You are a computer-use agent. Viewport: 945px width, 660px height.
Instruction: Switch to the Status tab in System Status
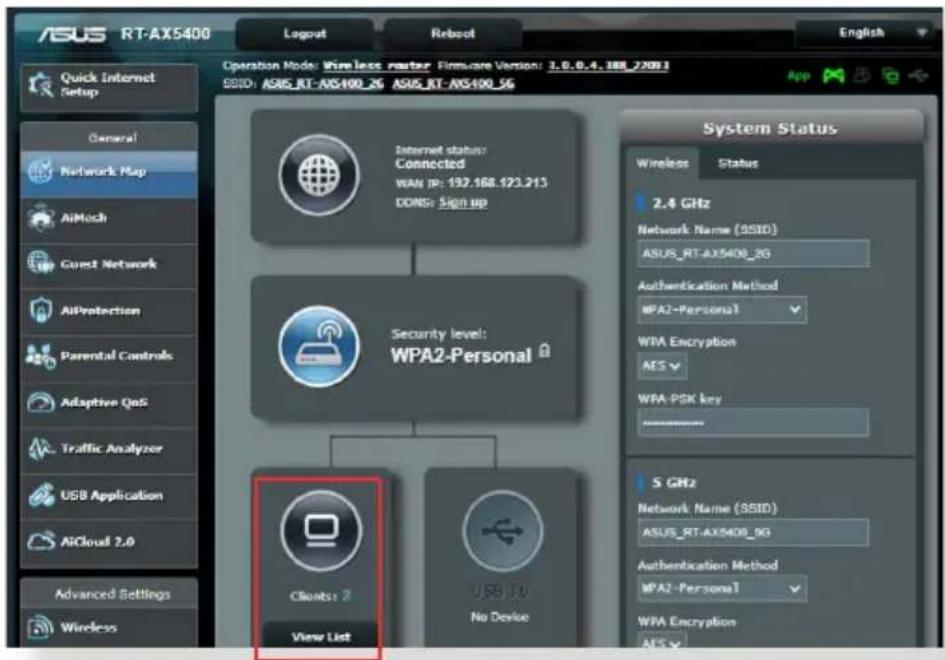pos(738,163)
